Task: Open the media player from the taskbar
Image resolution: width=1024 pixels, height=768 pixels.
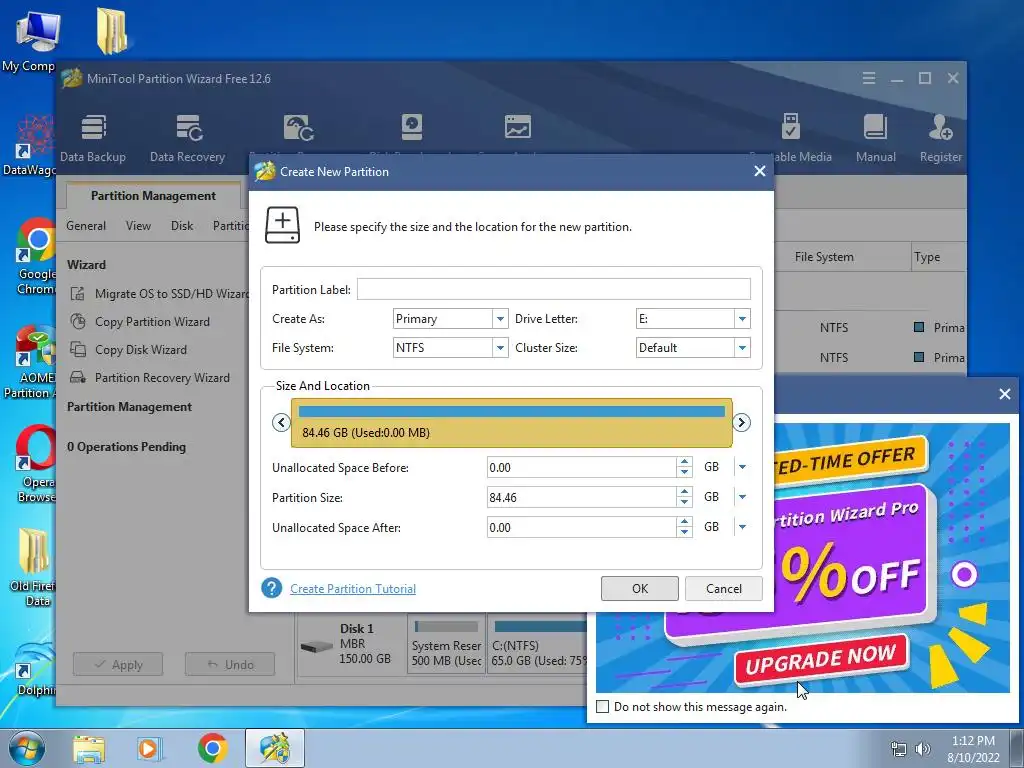Action: pos(148,748)
